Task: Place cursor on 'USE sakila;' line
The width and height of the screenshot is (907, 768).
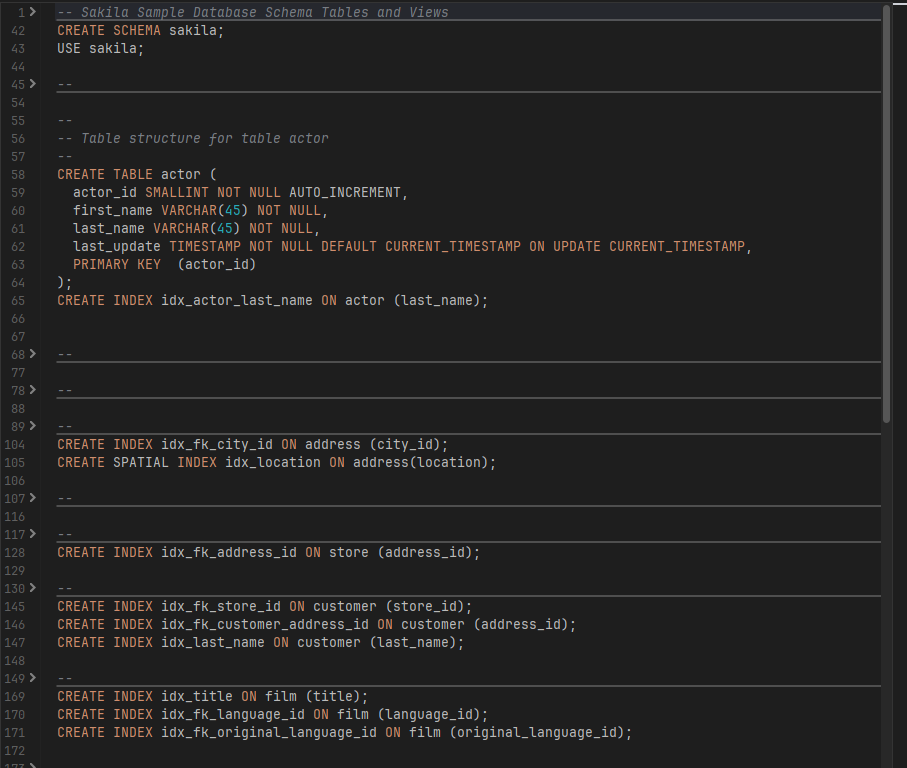Action: 100,48
